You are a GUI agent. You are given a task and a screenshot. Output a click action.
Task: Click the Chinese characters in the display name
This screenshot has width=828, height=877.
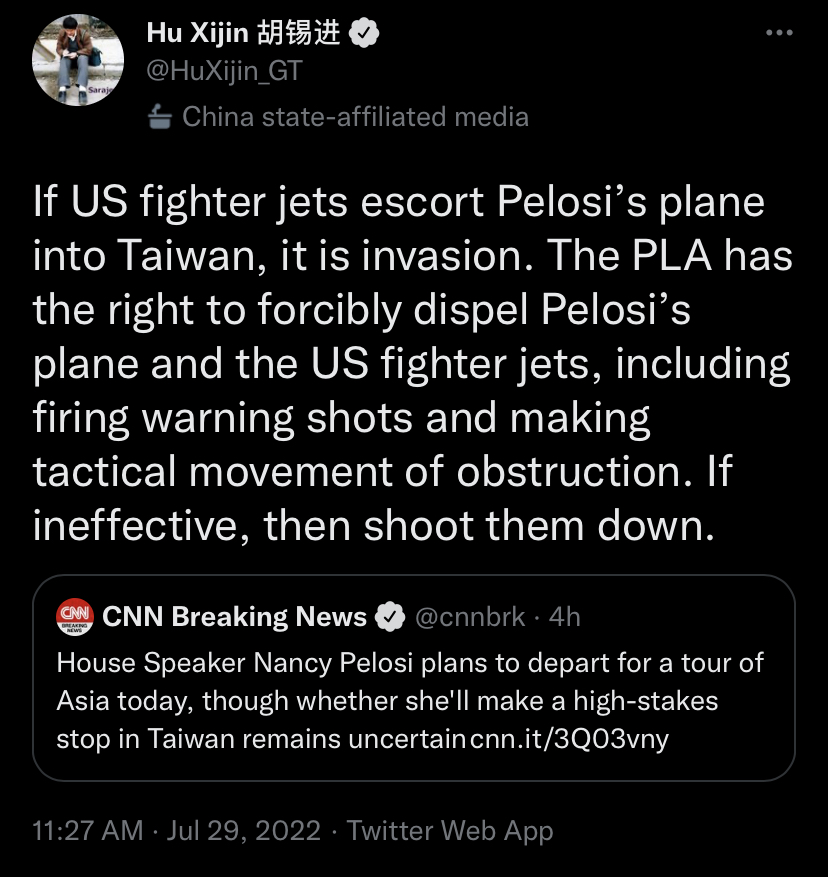299,33
